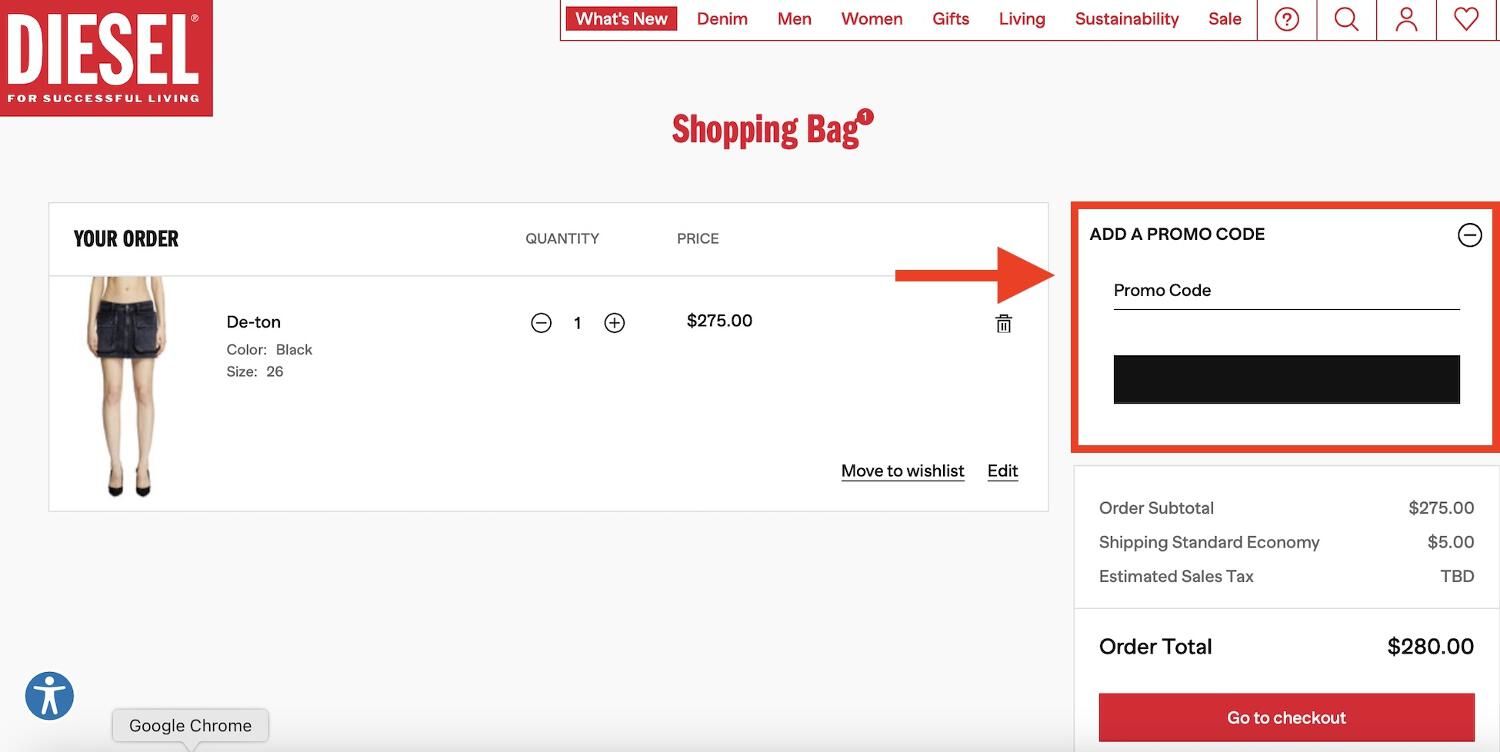The image size is (1500, 752).
Task: Click the black promo code apply button
Action: click(x=1287, y=379)
